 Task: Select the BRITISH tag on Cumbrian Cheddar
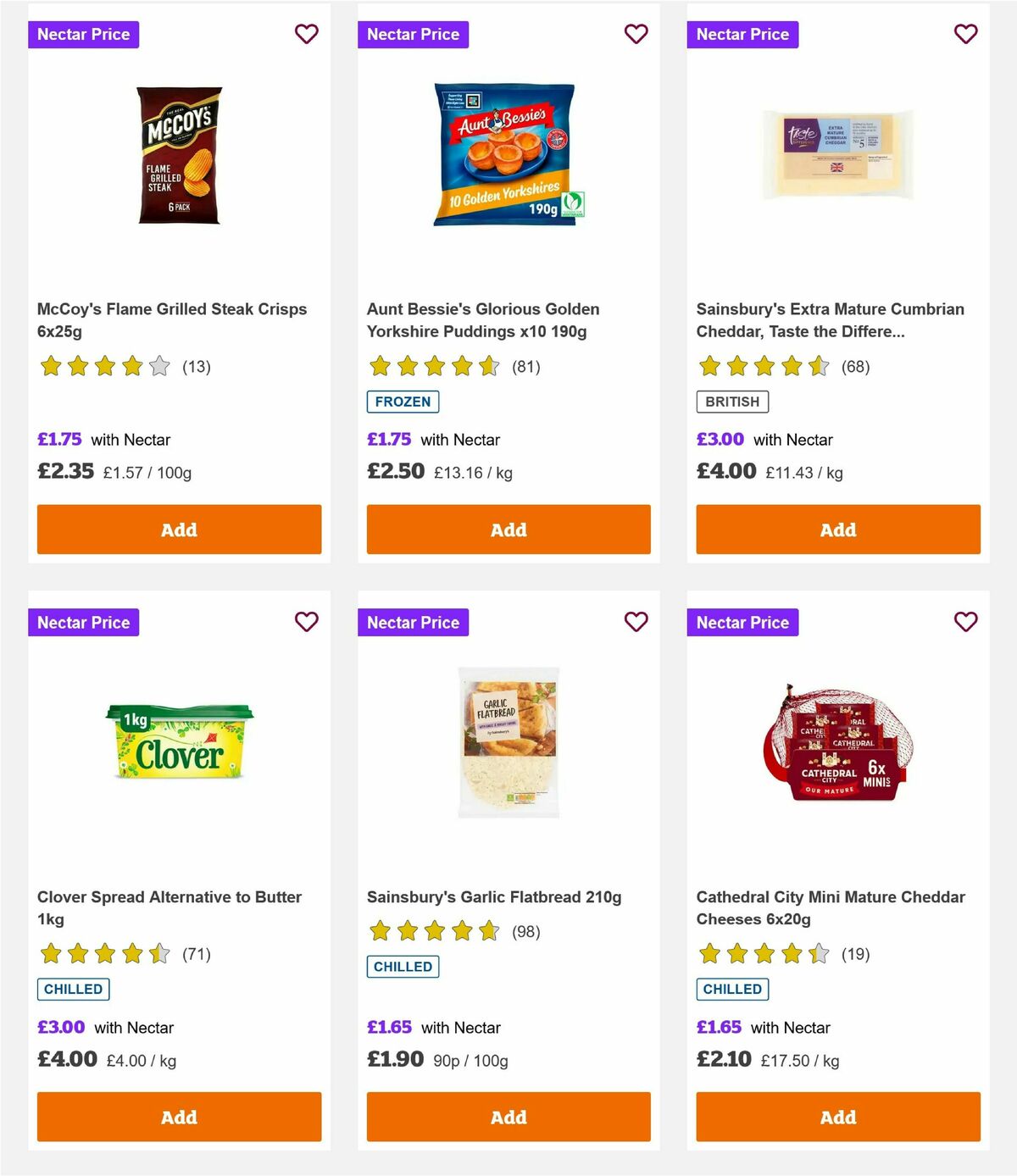[x=732, y=401]
